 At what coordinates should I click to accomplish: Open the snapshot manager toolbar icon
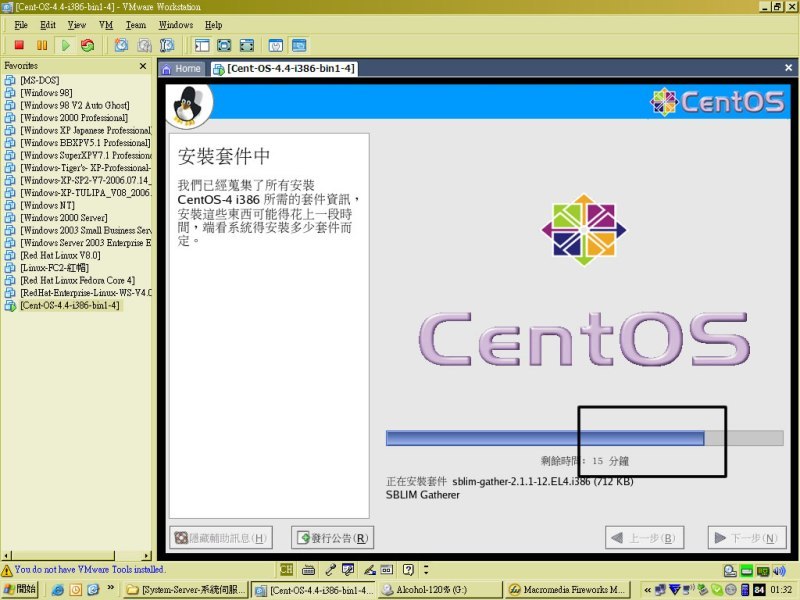tap(167, 45)
